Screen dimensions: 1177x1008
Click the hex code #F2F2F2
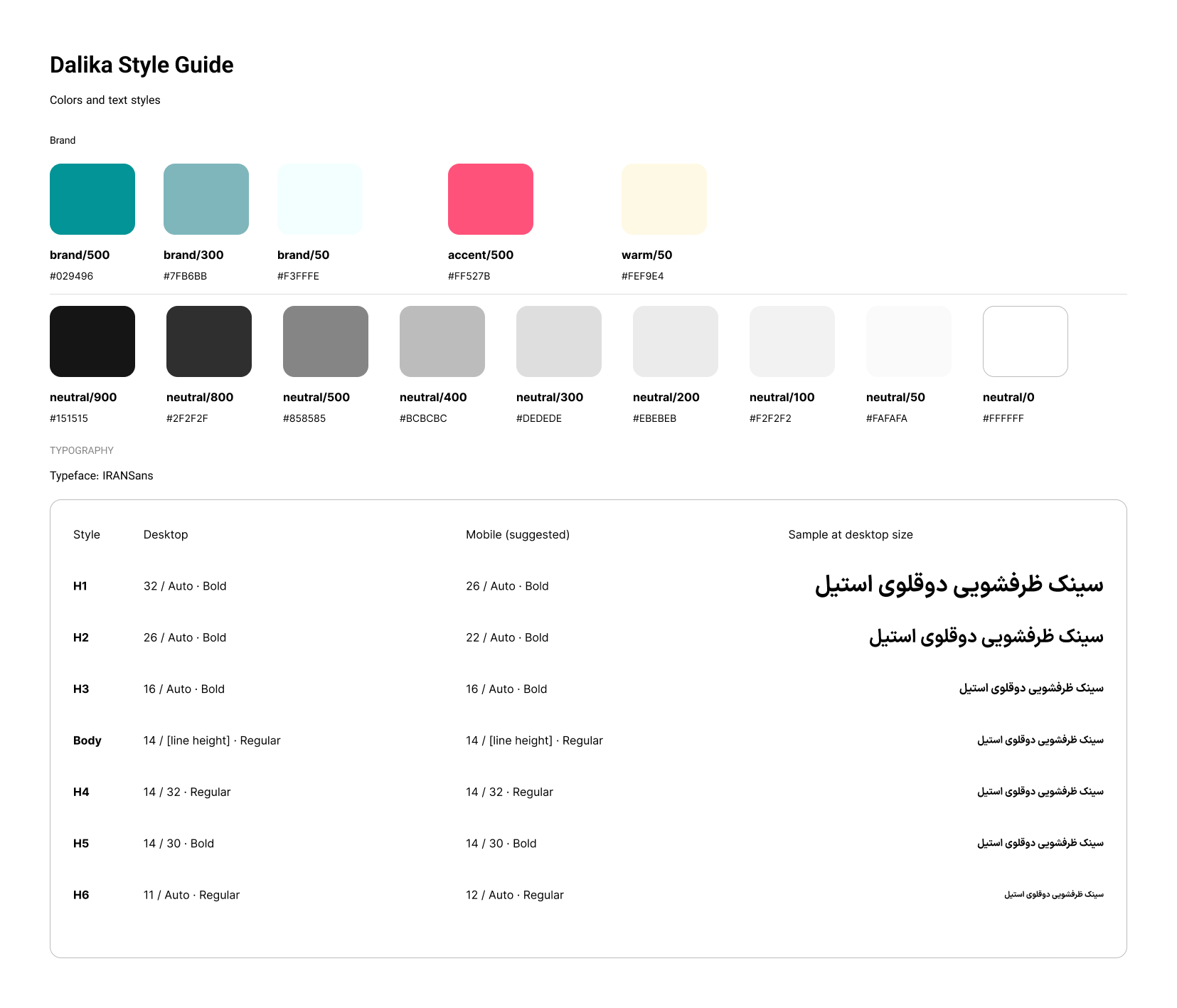[770, 418]
